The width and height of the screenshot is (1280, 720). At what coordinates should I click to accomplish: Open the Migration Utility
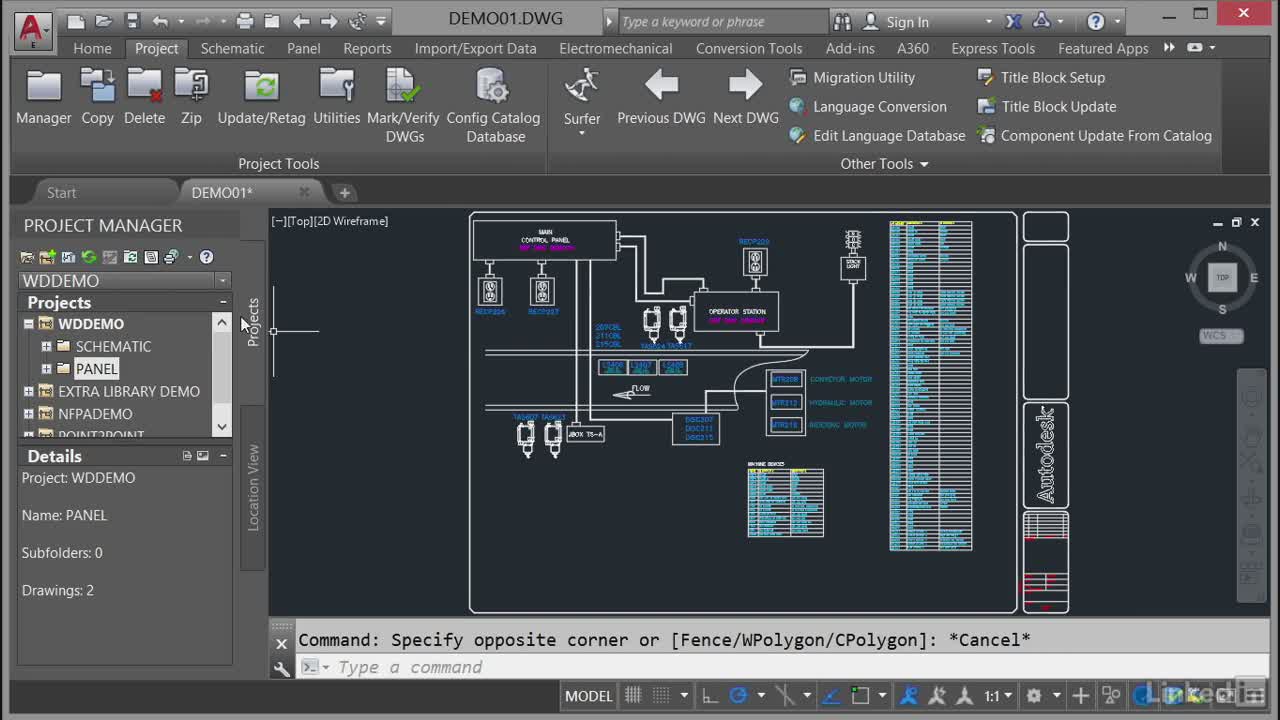(x=852, y=77)
